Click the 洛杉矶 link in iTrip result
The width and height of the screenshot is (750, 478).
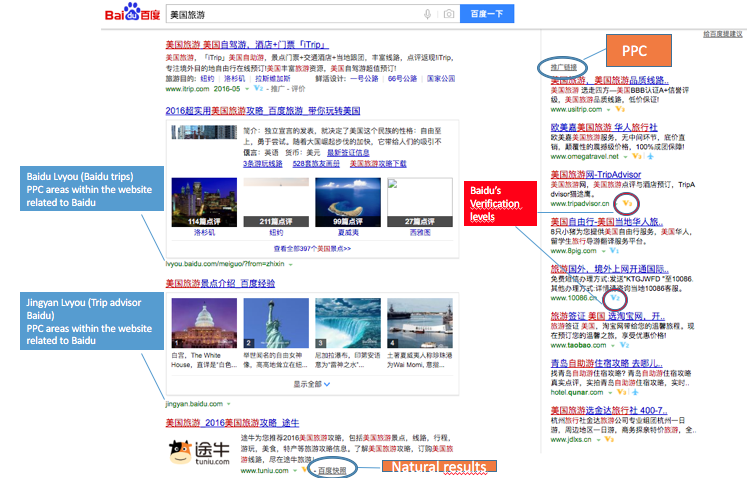[234, 78]
